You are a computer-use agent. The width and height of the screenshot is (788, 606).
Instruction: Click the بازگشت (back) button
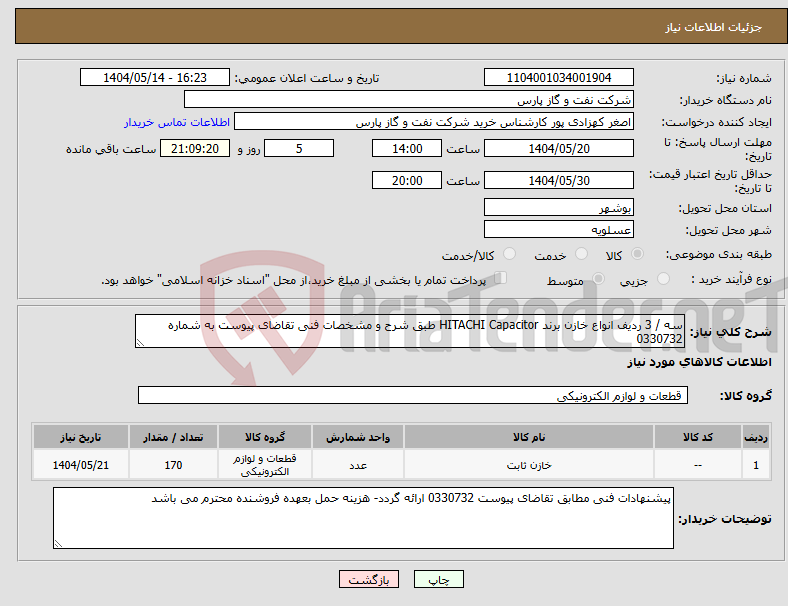(369, 579)
